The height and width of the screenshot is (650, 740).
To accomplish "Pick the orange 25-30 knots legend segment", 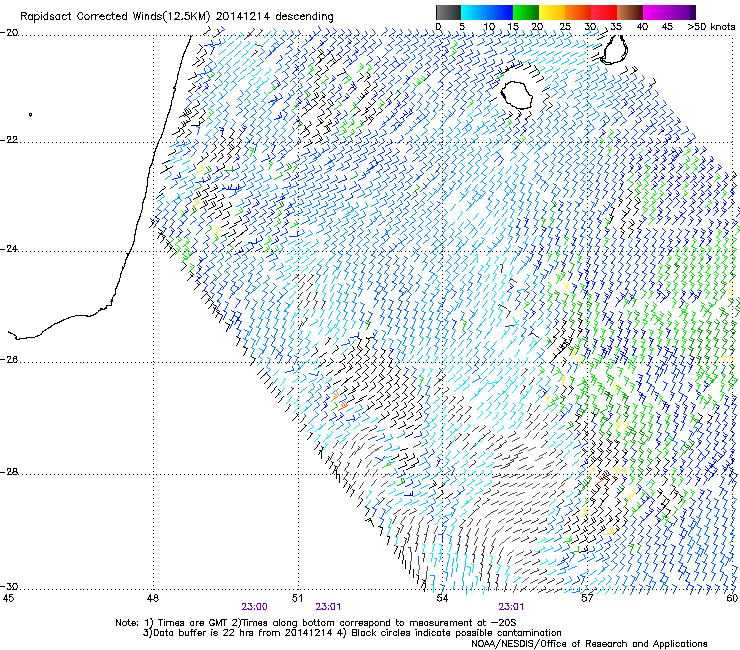I will click(x=578, y=12).
